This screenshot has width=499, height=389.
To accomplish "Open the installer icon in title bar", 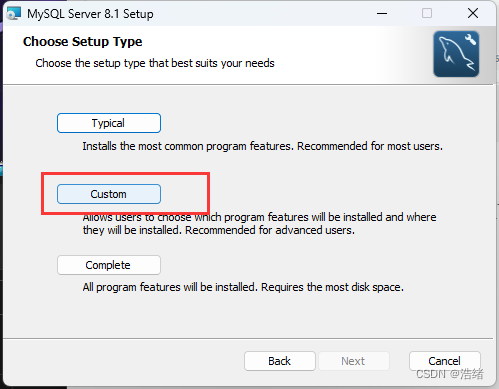I will [x=14, y=14].
